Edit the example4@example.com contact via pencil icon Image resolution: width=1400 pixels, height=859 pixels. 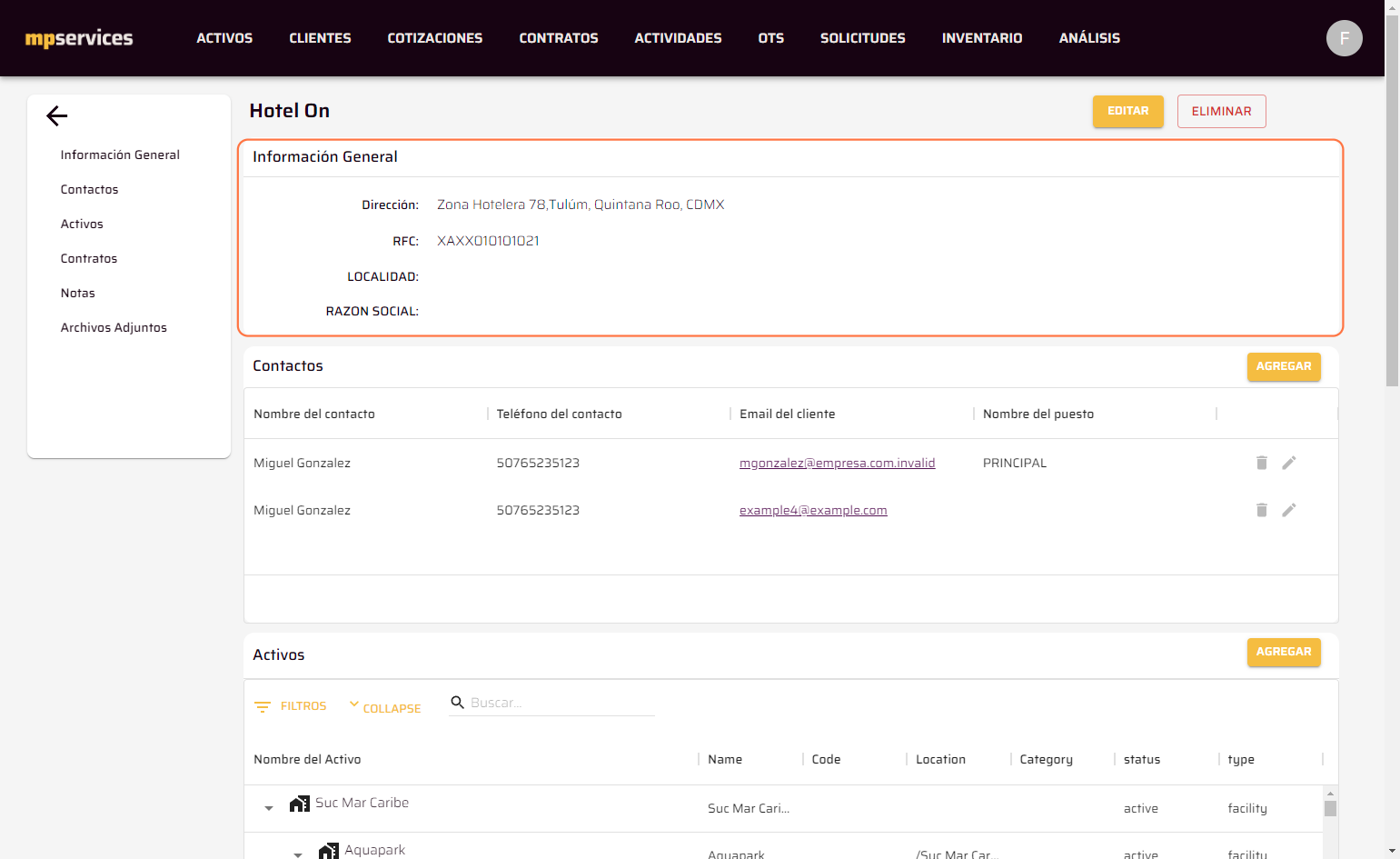click(x=1288, y=510)
